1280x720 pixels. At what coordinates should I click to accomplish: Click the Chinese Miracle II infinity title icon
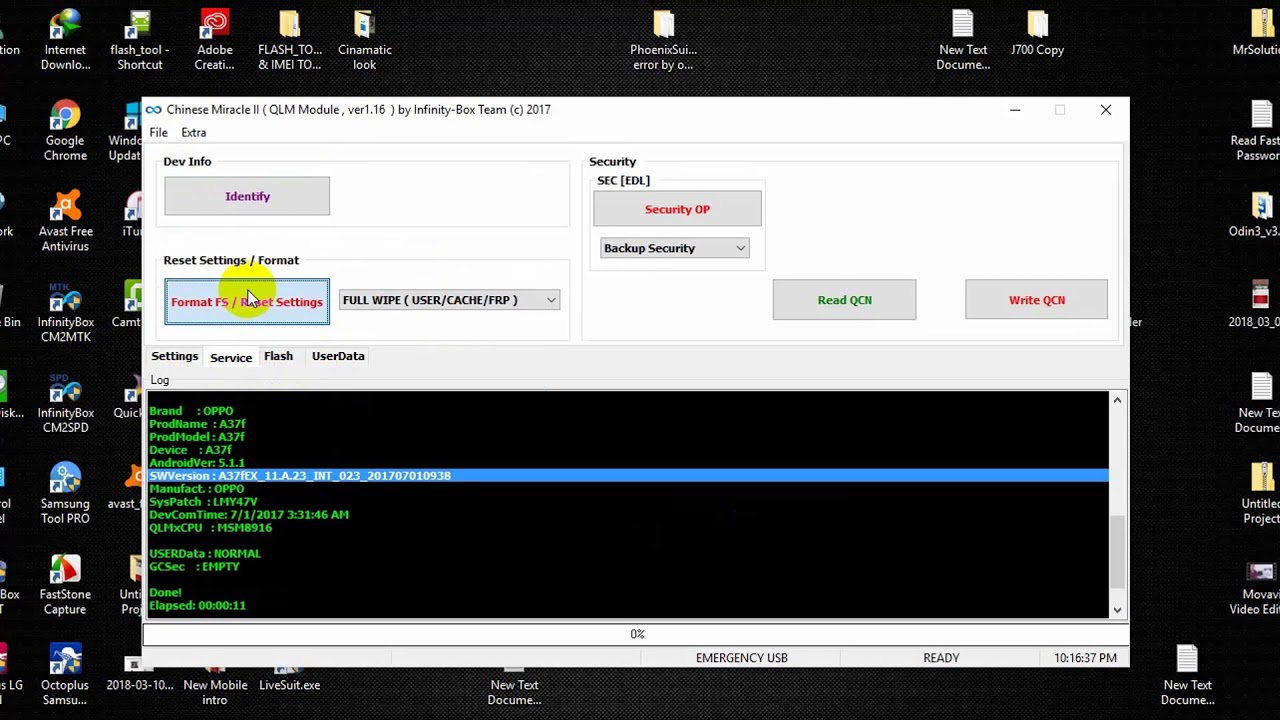153,110
